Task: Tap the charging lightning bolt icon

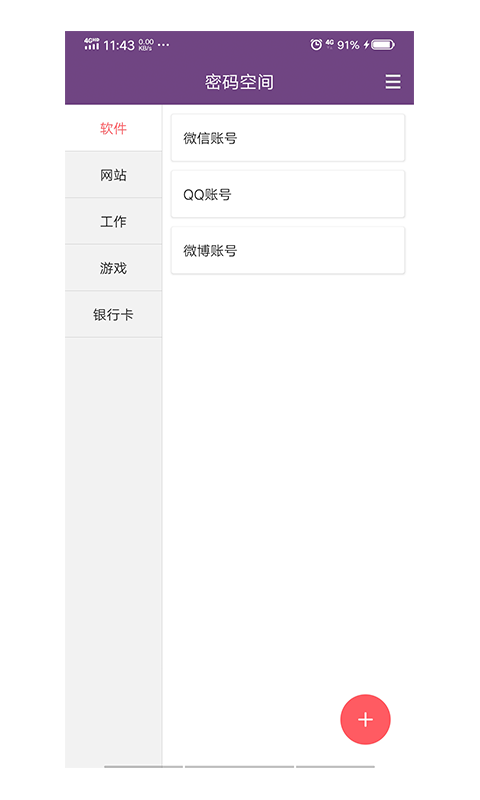Action: pos(366,45)
